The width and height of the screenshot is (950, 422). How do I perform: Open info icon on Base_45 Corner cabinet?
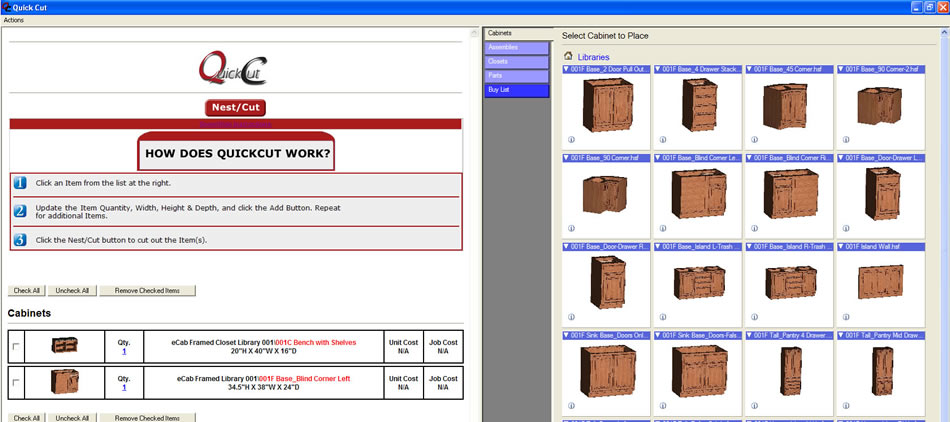click(754, 139)
